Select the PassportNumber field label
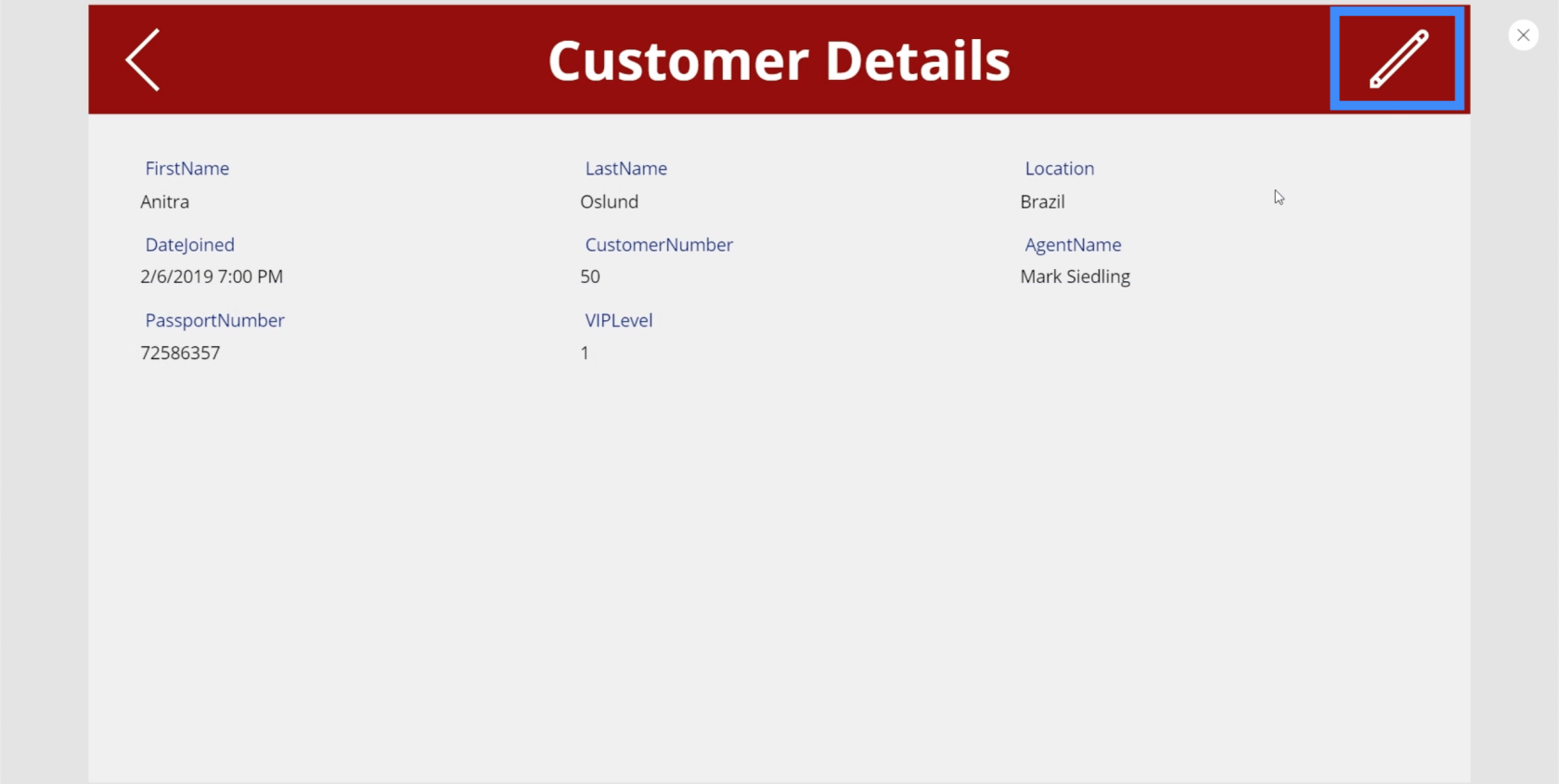 coord(214,321)
